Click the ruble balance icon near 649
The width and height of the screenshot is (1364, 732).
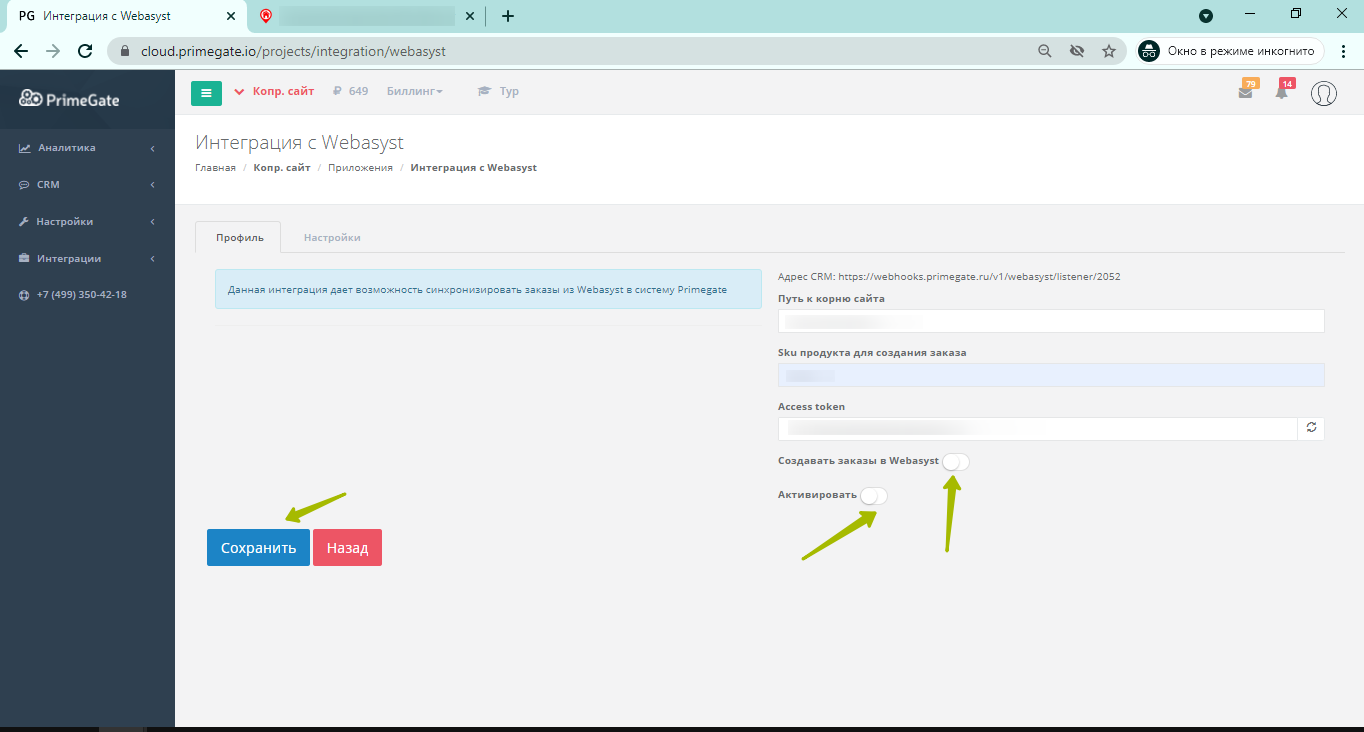click(x=338, y=92)
